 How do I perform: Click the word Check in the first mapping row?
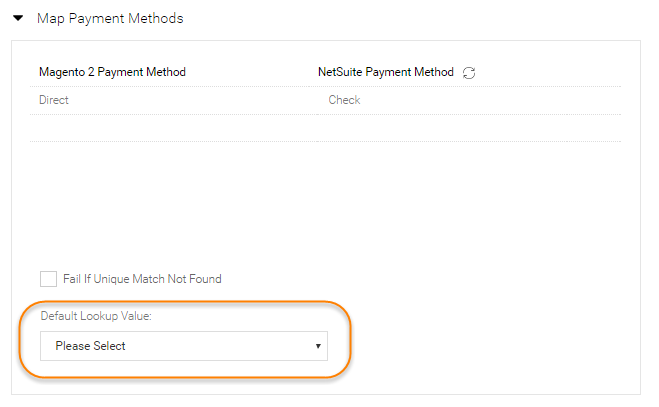[x=344, y=100]
